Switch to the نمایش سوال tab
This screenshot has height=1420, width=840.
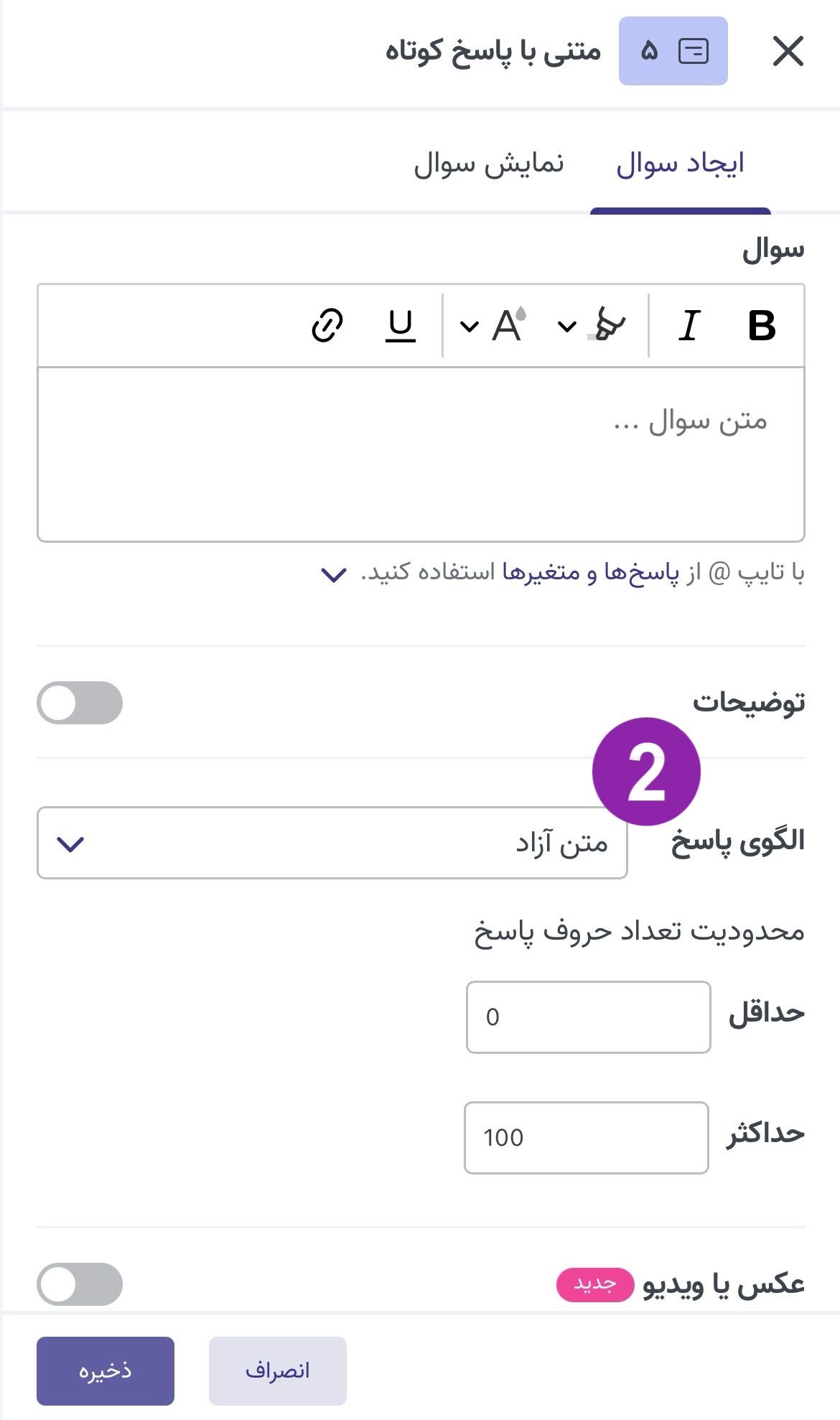(488, 164)
